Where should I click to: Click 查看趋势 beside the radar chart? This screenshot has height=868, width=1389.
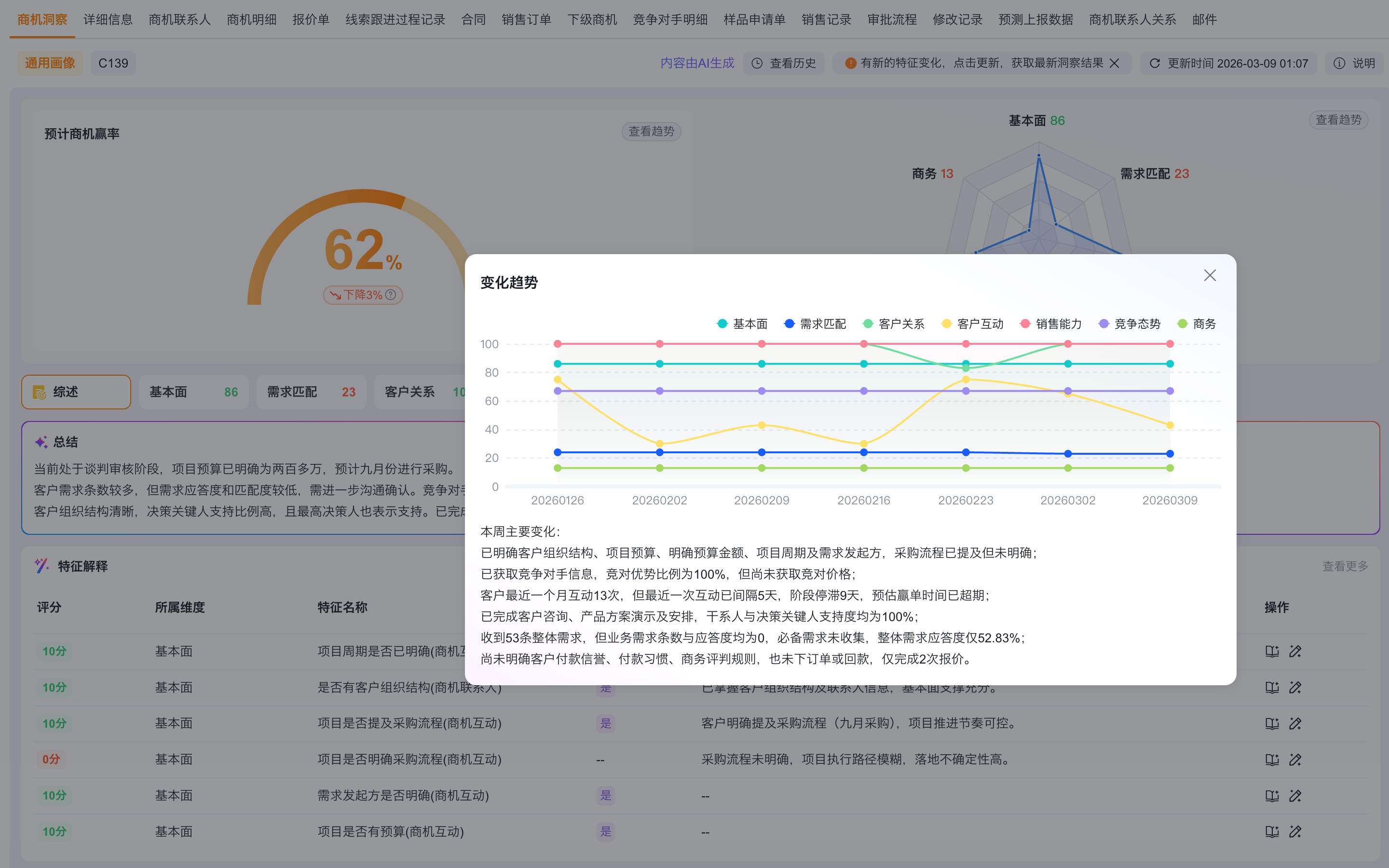tap(1338, 120)
